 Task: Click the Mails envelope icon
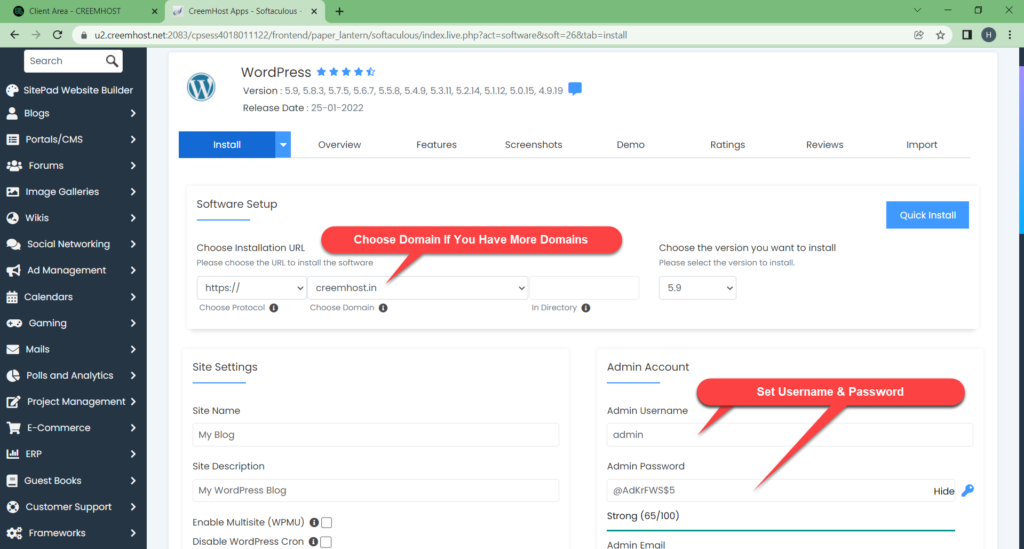12,349
